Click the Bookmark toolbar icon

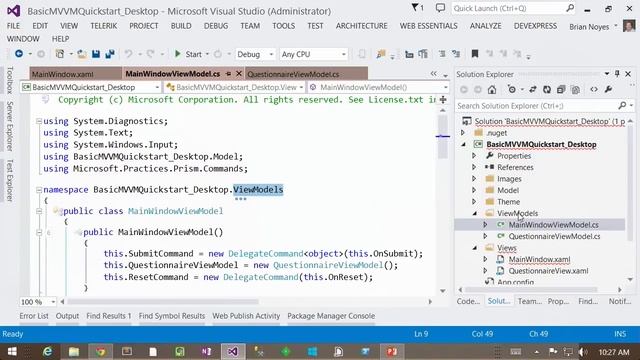pos(475,54)
